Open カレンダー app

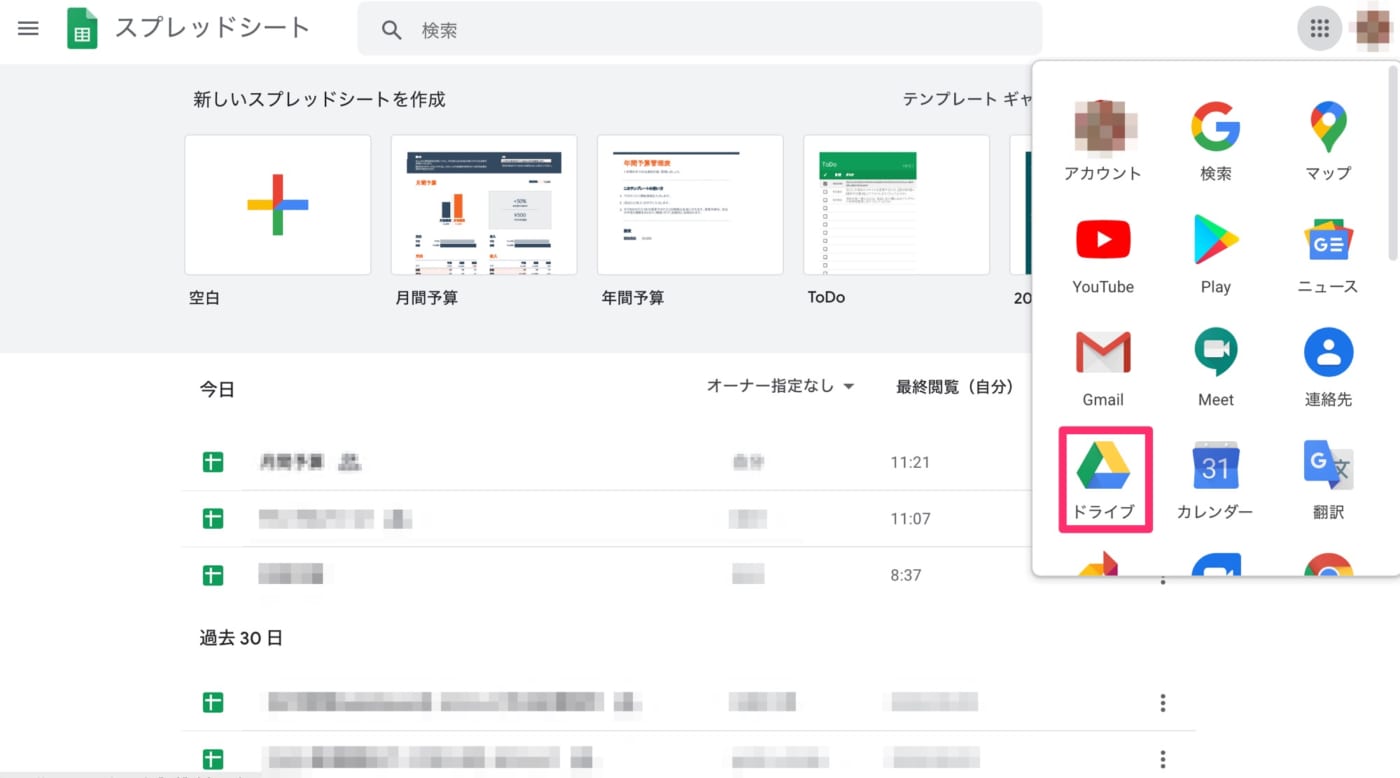tap(1216, 480)
